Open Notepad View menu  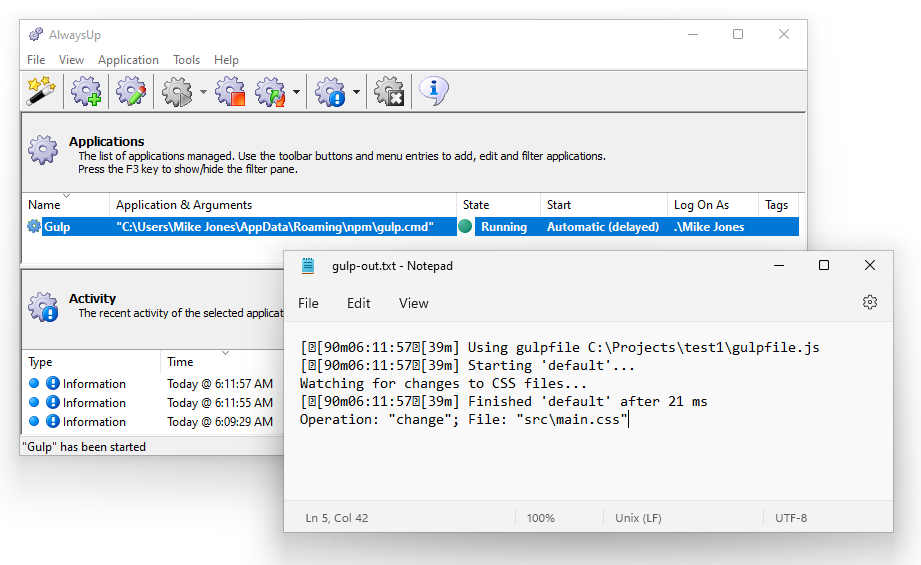point(414,303)
